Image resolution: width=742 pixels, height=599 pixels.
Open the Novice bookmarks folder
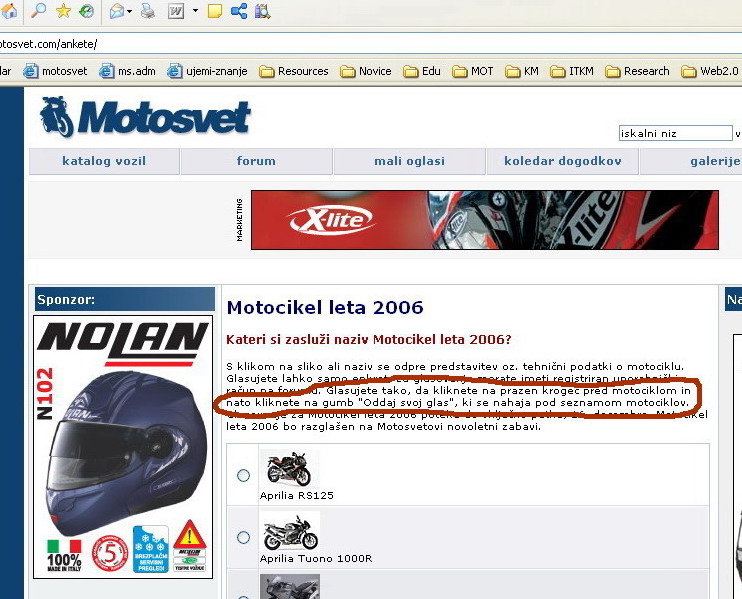coord(366,71)
